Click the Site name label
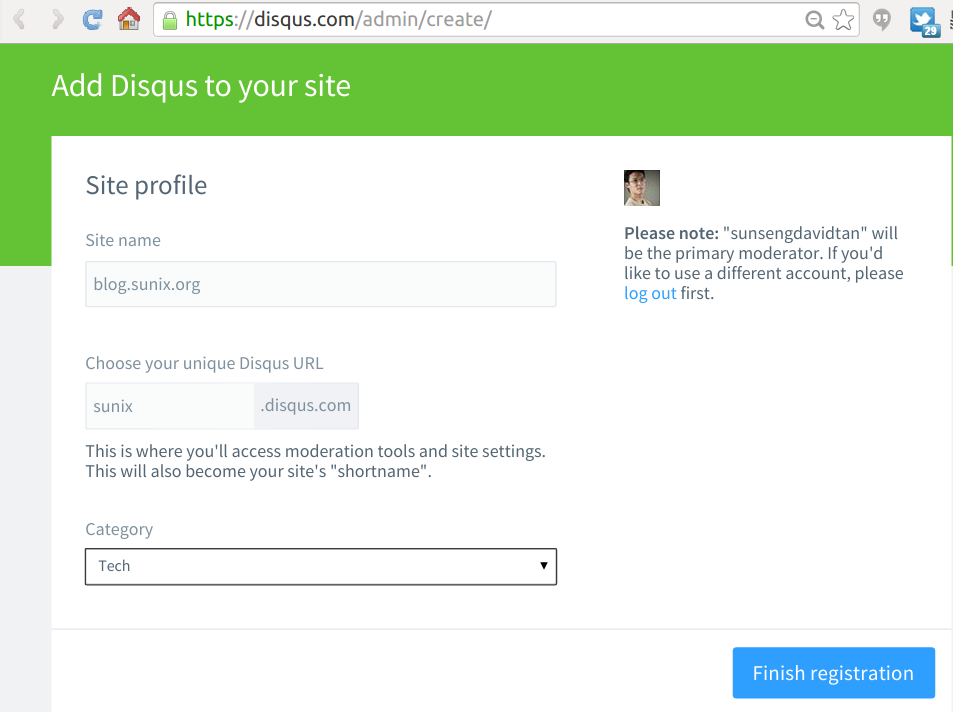 pos(123,240)
